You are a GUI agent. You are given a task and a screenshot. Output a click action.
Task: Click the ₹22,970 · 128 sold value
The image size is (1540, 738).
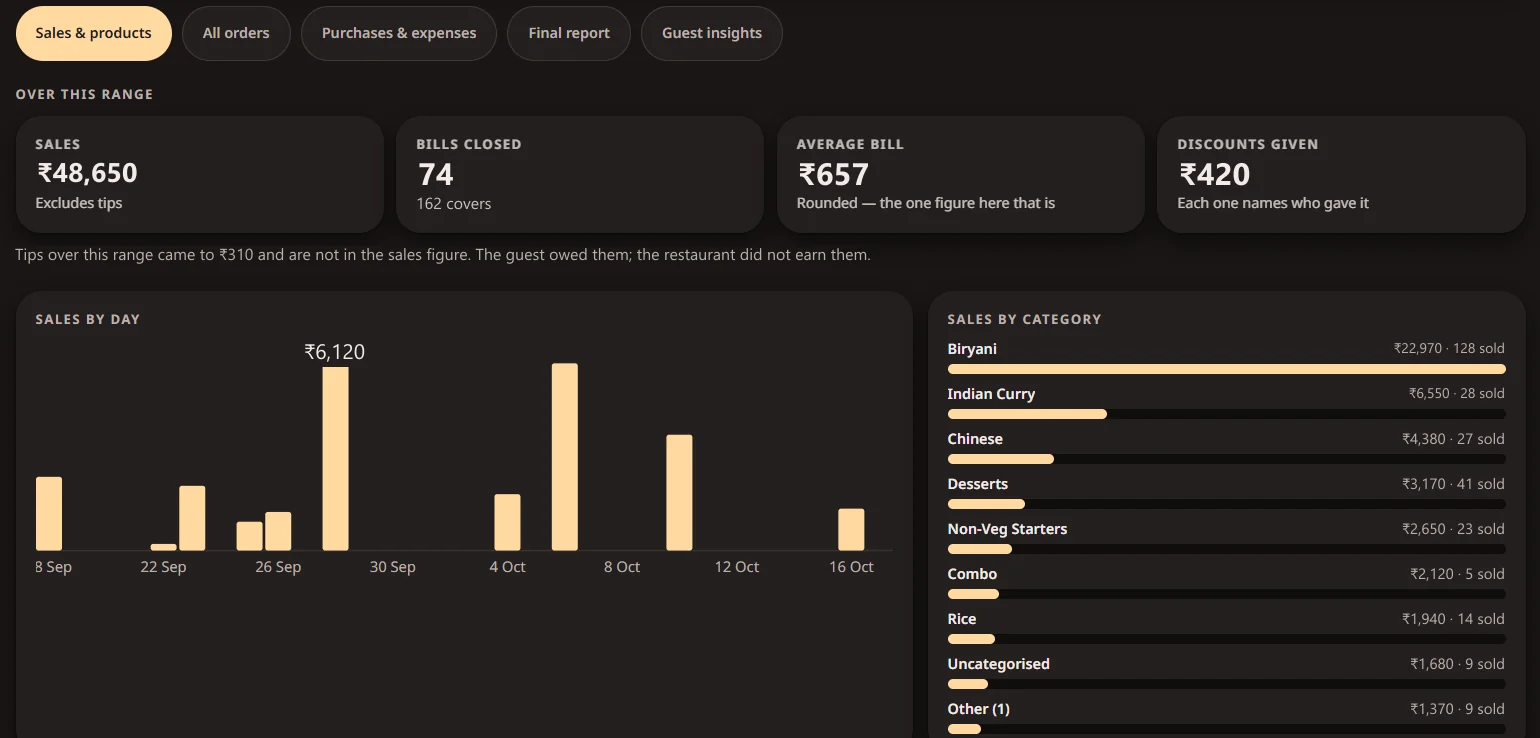click(1449, 349)
